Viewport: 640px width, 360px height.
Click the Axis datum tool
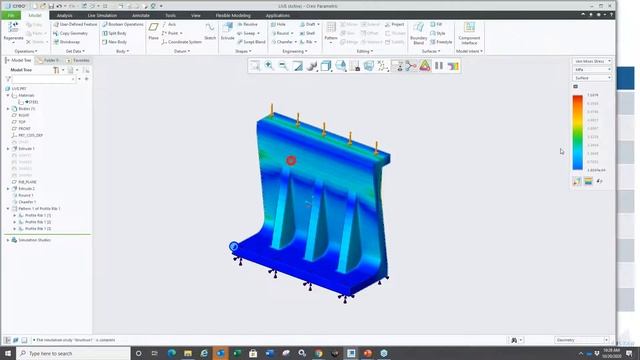[x=169, y=24]
